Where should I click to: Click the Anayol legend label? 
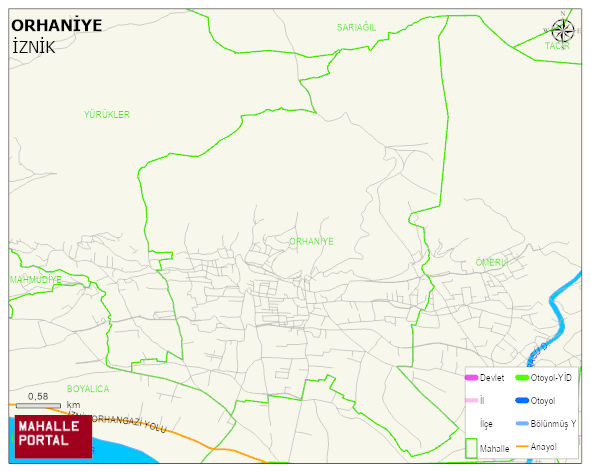544,447
